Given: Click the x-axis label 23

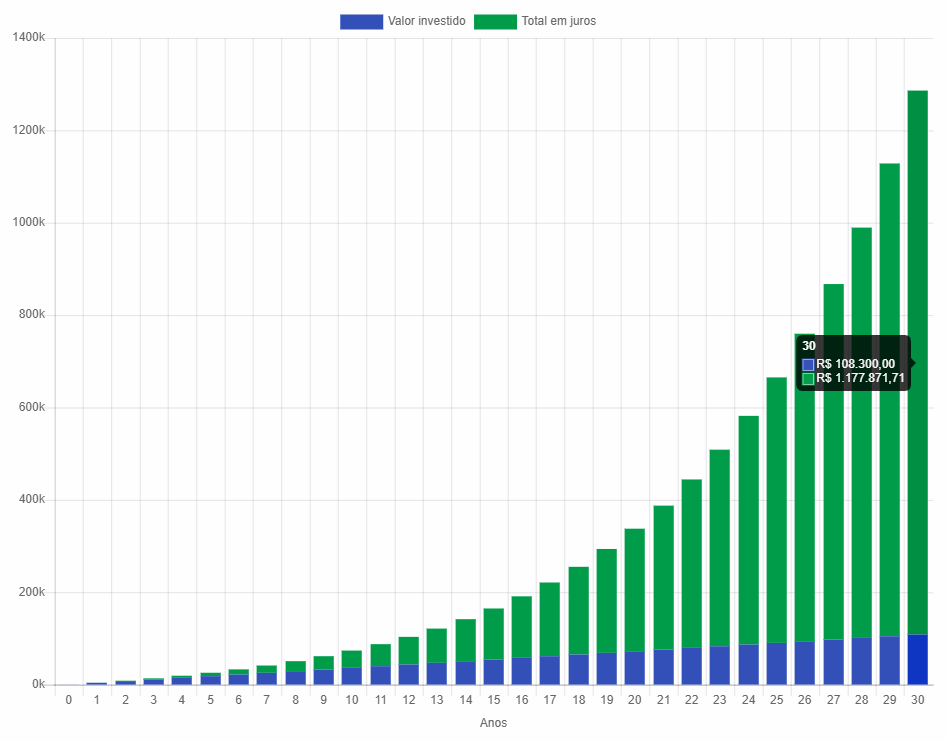Looking at the screenshot, I should [719, 700].
